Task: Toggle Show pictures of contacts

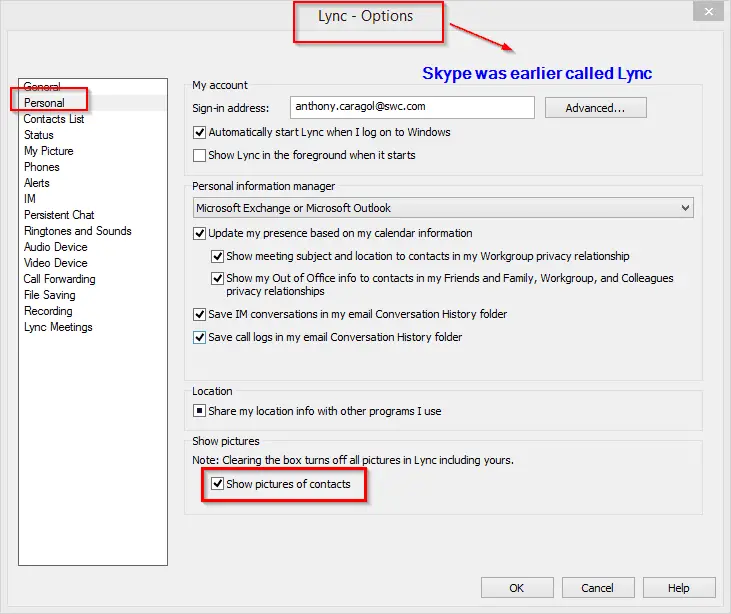Action: [x=217, y=483]
